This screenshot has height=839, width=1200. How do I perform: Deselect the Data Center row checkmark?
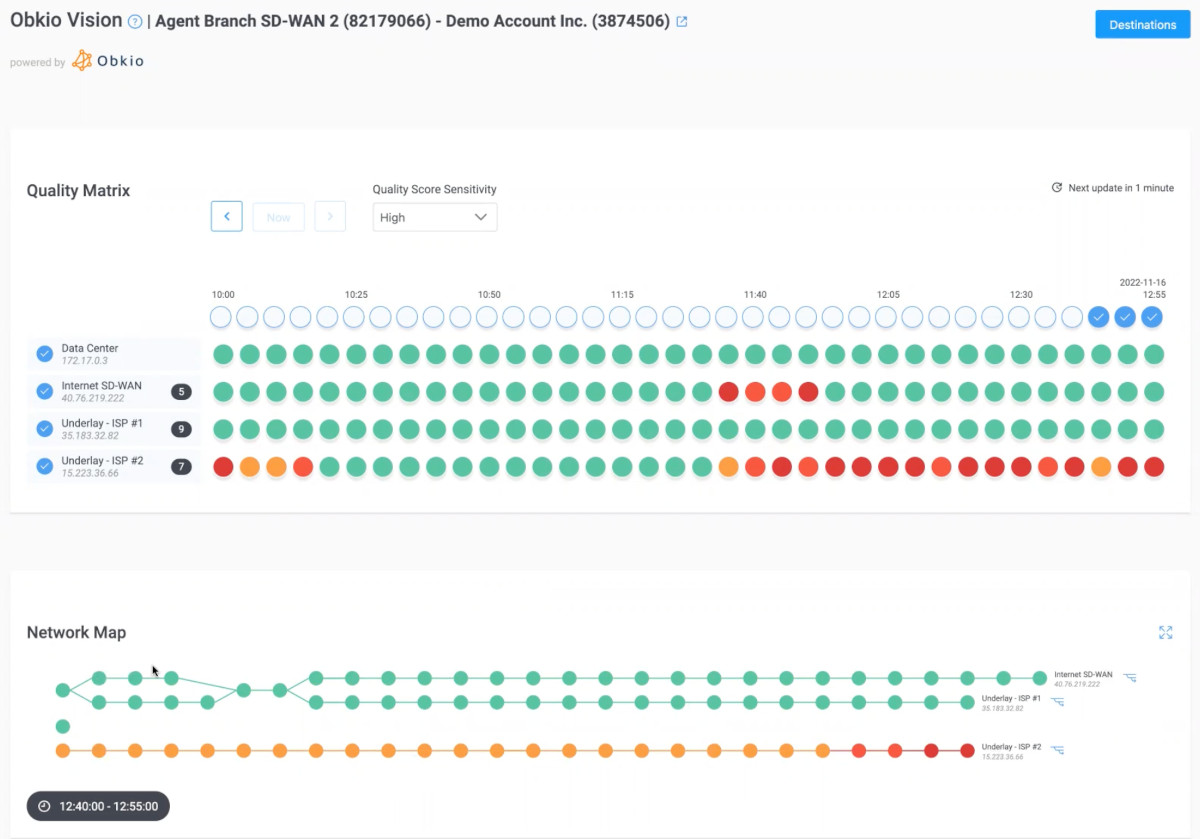click(44, 353)
